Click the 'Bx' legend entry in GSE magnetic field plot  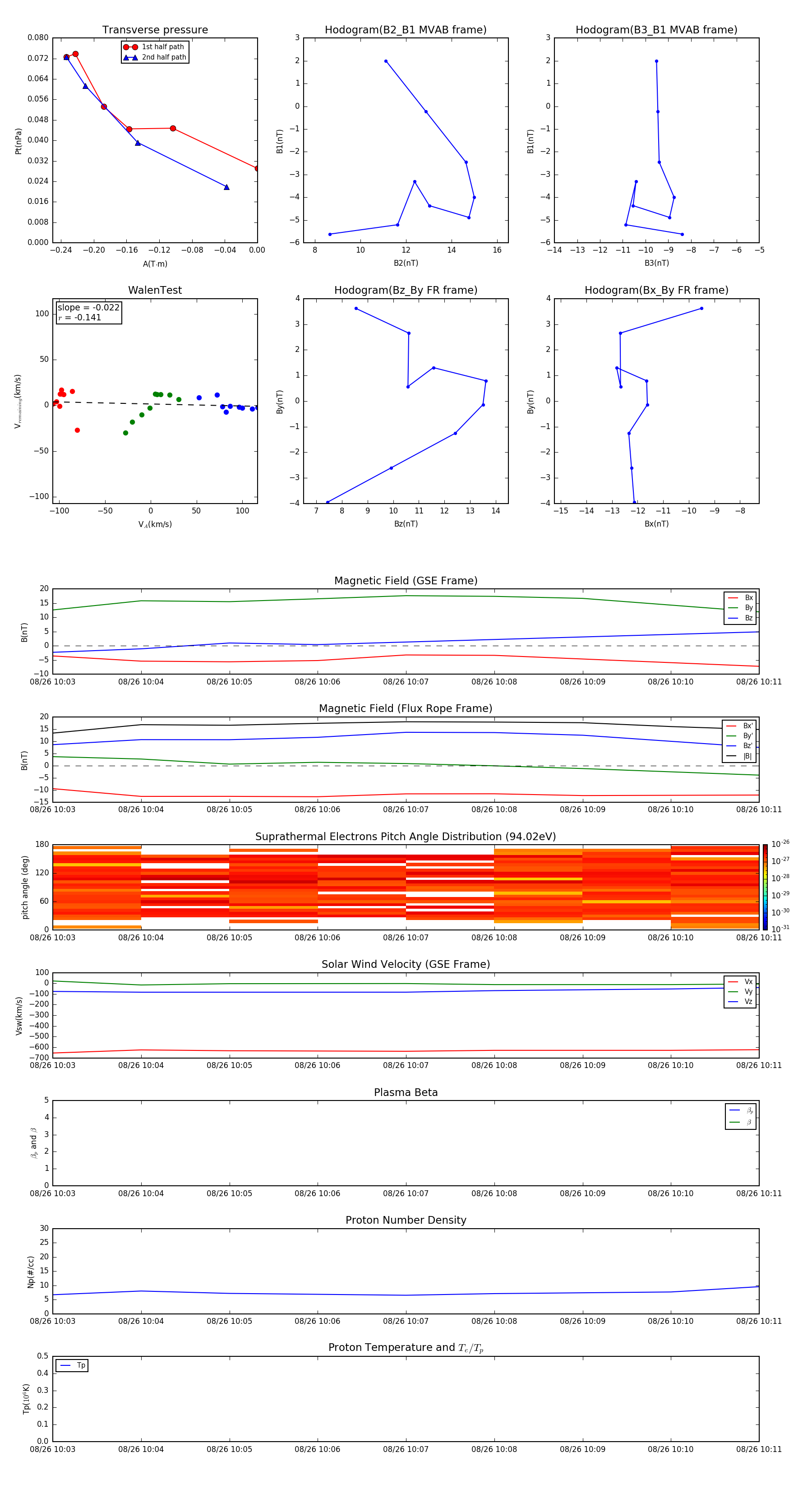point(740,598)
